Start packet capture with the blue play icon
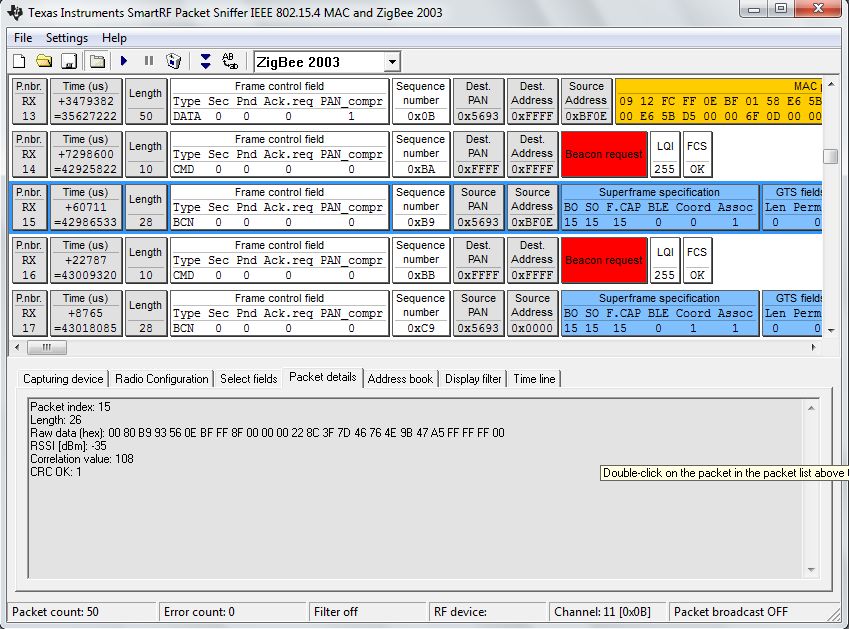849x629 pixels. pos(124,61)
